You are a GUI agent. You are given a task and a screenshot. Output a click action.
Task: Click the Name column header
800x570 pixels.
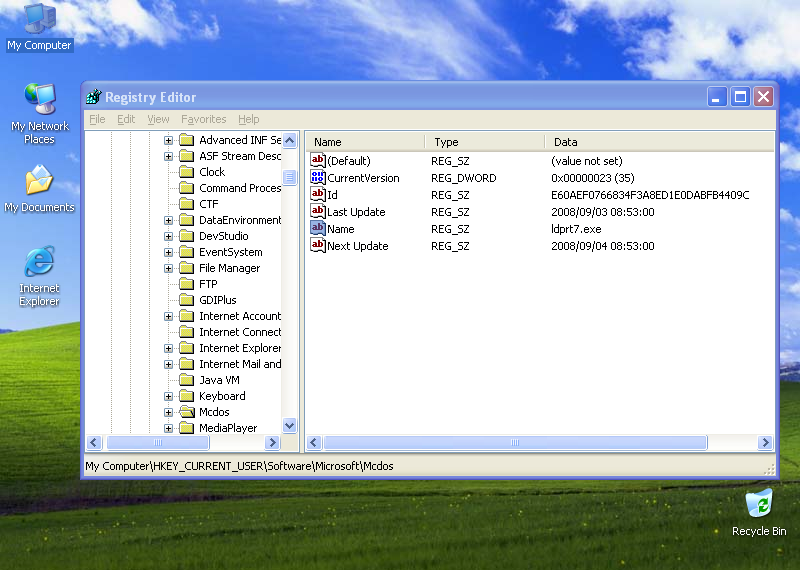point(365,142)
